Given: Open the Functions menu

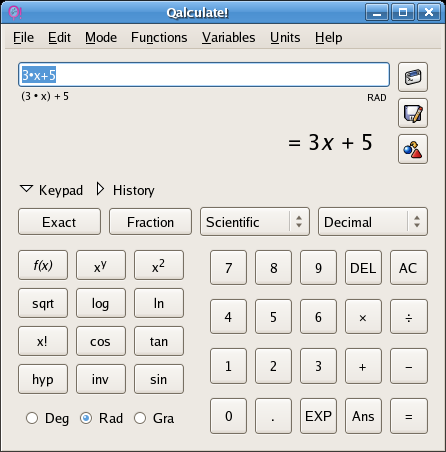Looking at the screenshot, I should click(x=159, y=38).
